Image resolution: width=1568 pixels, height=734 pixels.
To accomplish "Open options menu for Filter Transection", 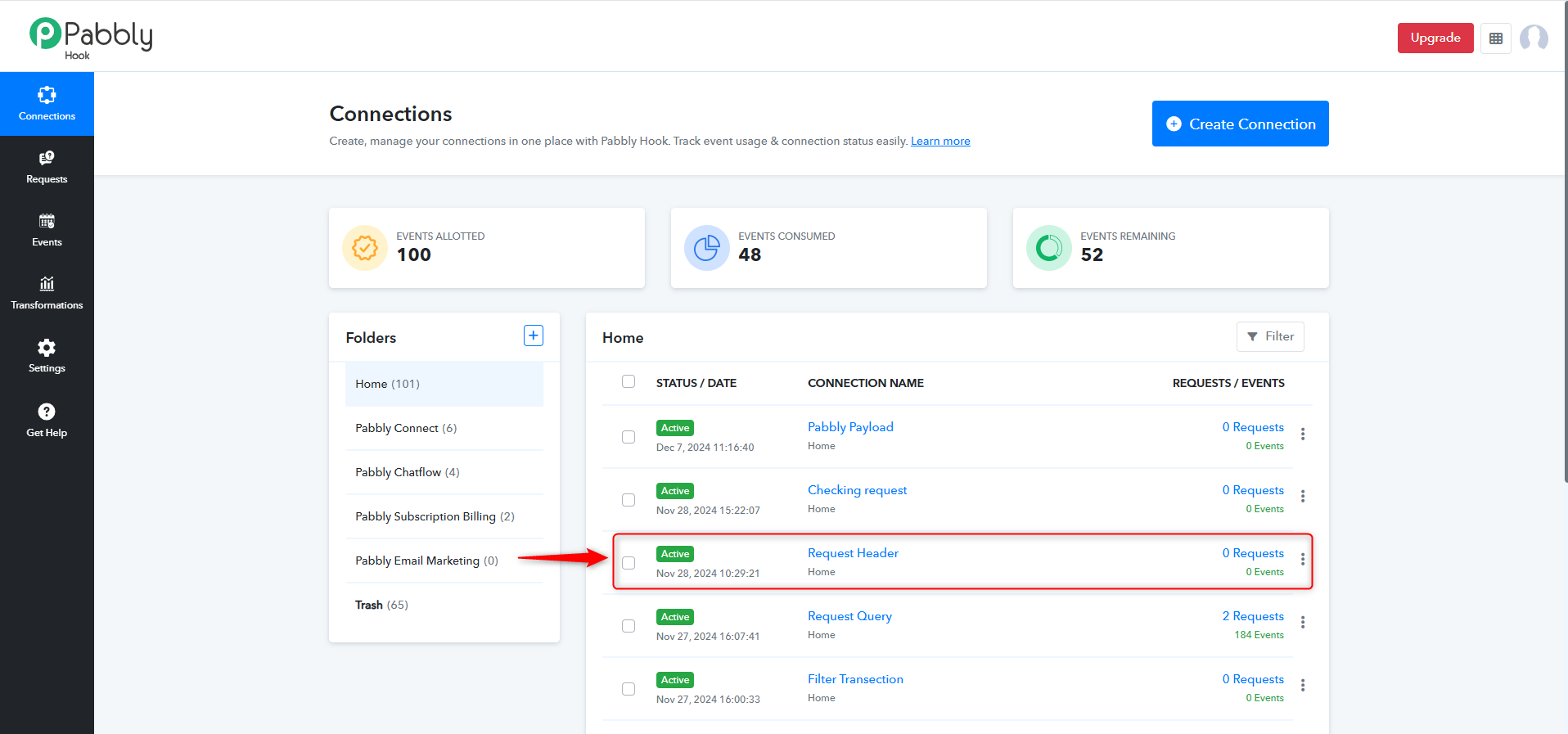I will click(x=1303, y=686).
